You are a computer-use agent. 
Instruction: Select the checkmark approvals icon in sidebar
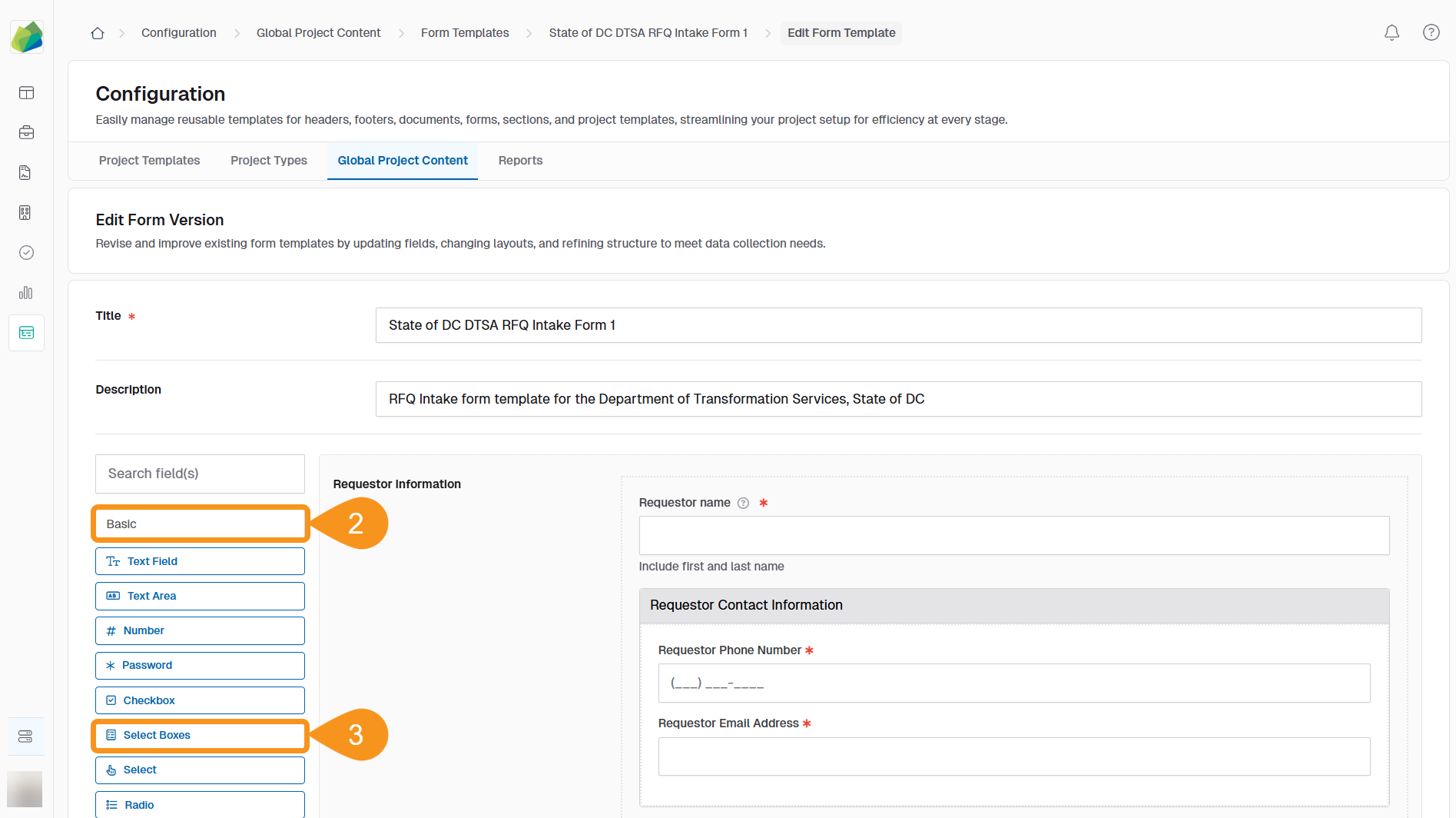click(x=25, y=252)
